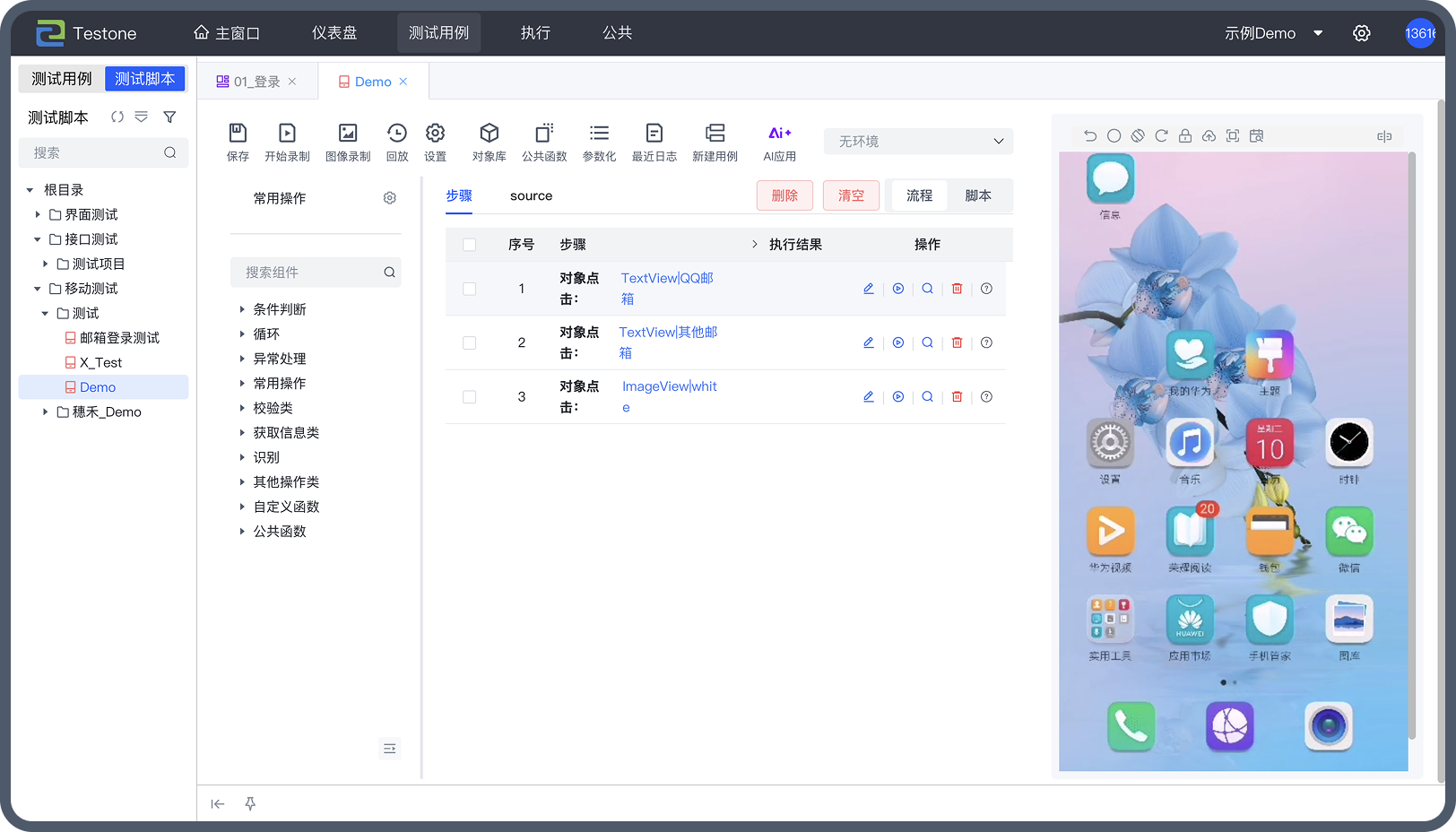Toggle the select-all checkbox in table header

coord(469,245)
